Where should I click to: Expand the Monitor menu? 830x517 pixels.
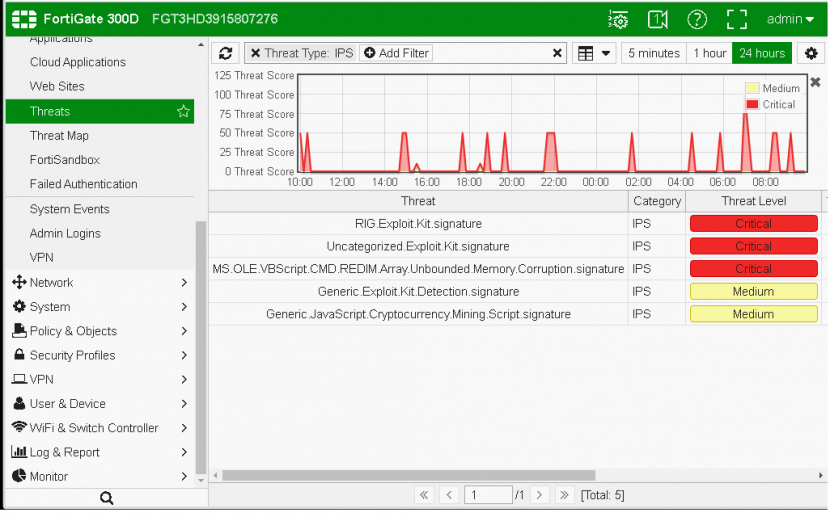point(100,477)
